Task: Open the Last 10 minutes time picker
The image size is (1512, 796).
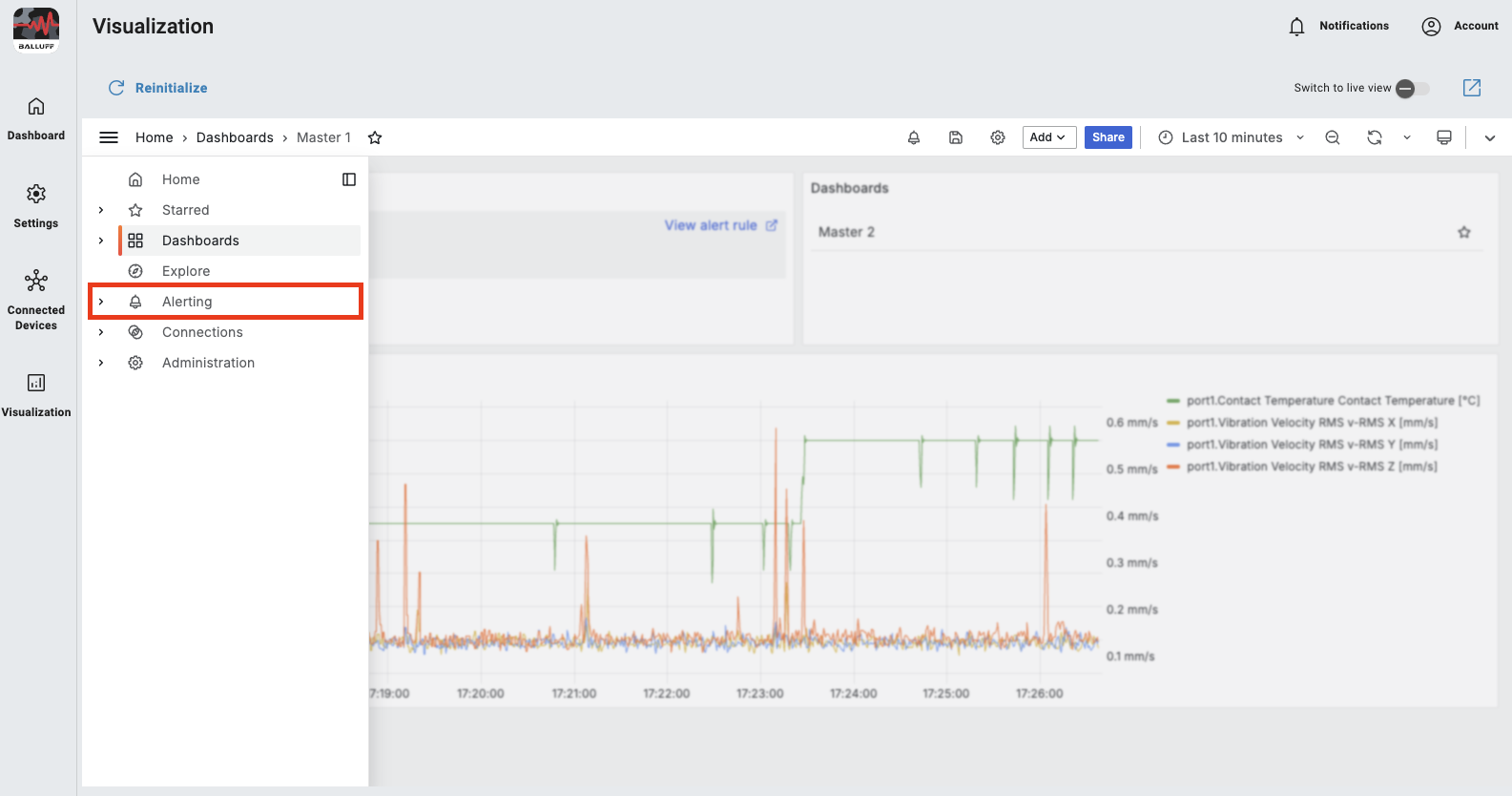Action: (x=1231, y=137)
